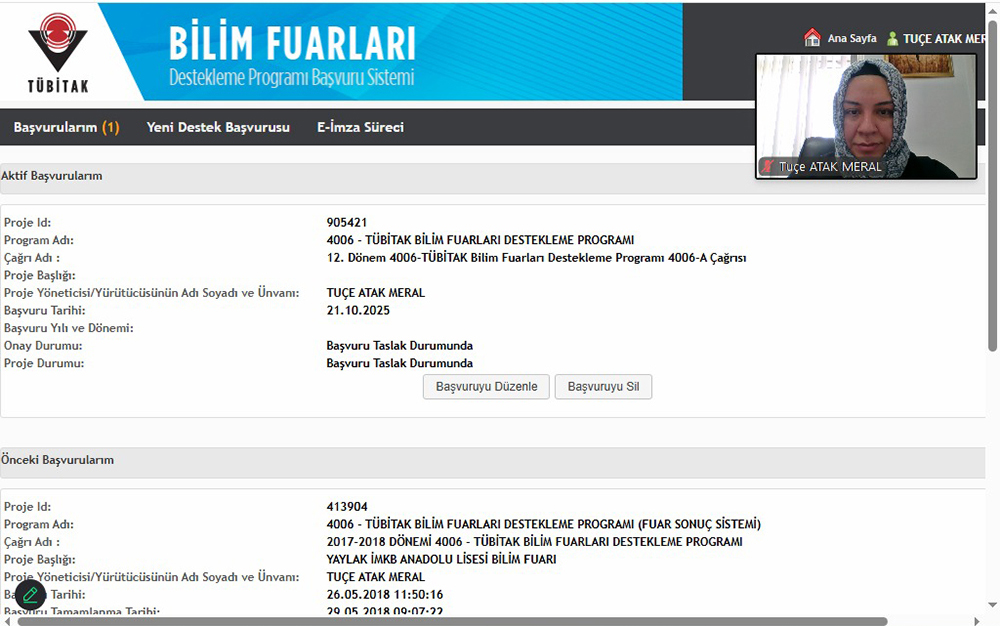Click the muted microphone icon on video
The image size is (1000, 626).
pos(768,167)
